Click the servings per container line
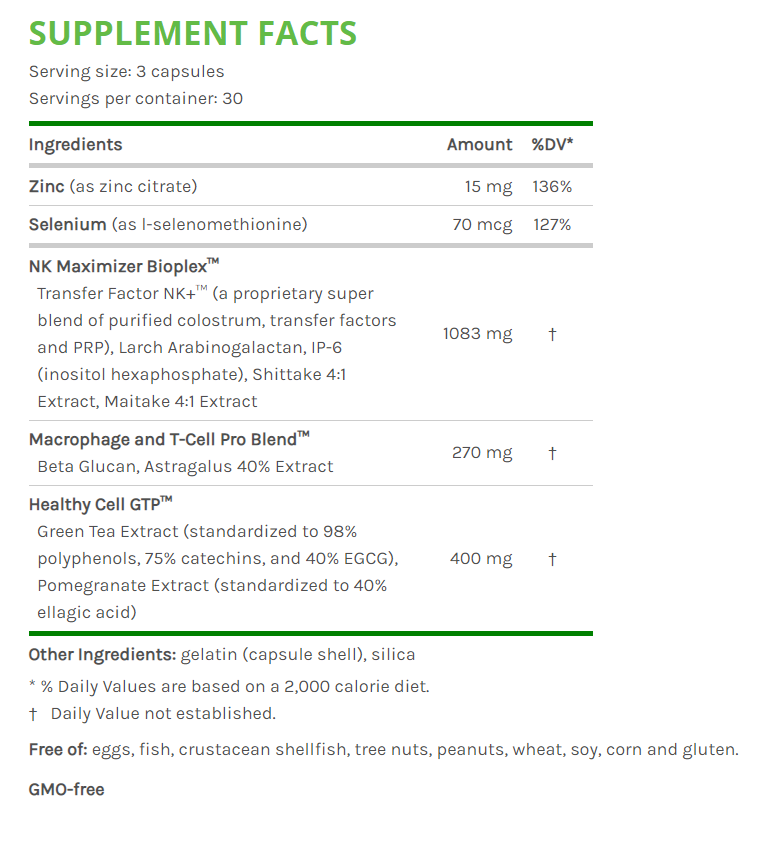The height and width of the screenshot is (841, 757). pyautogui.click(x=135, y=99)
